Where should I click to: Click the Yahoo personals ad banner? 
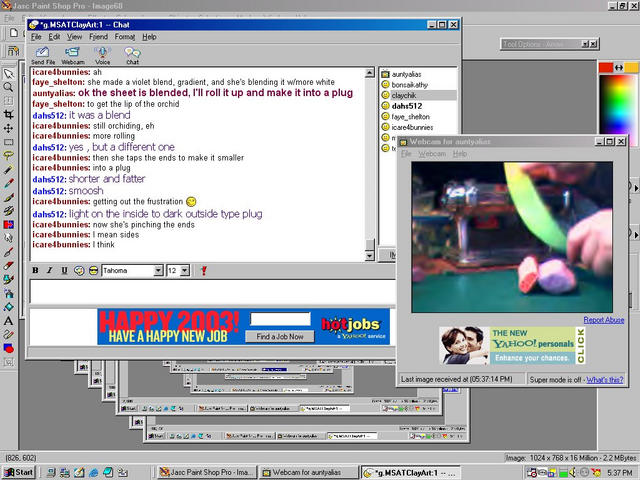[x=513, y=345]
